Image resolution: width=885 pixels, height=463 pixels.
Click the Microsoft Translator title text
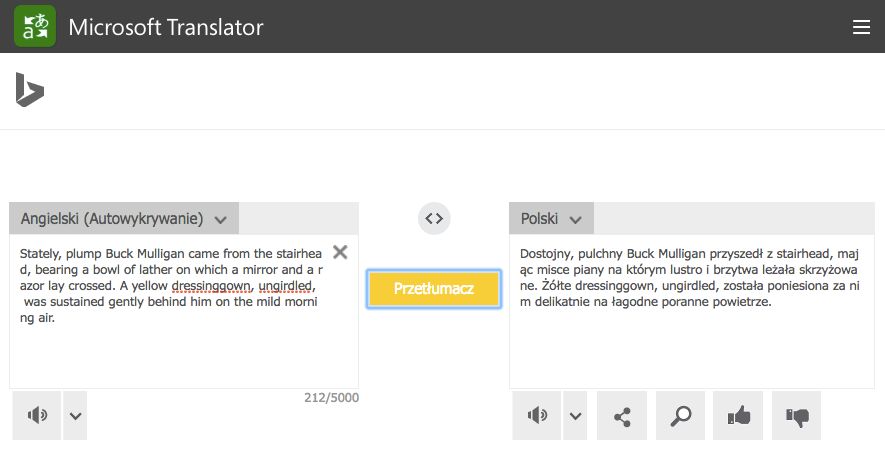click(x=166, y=28)
